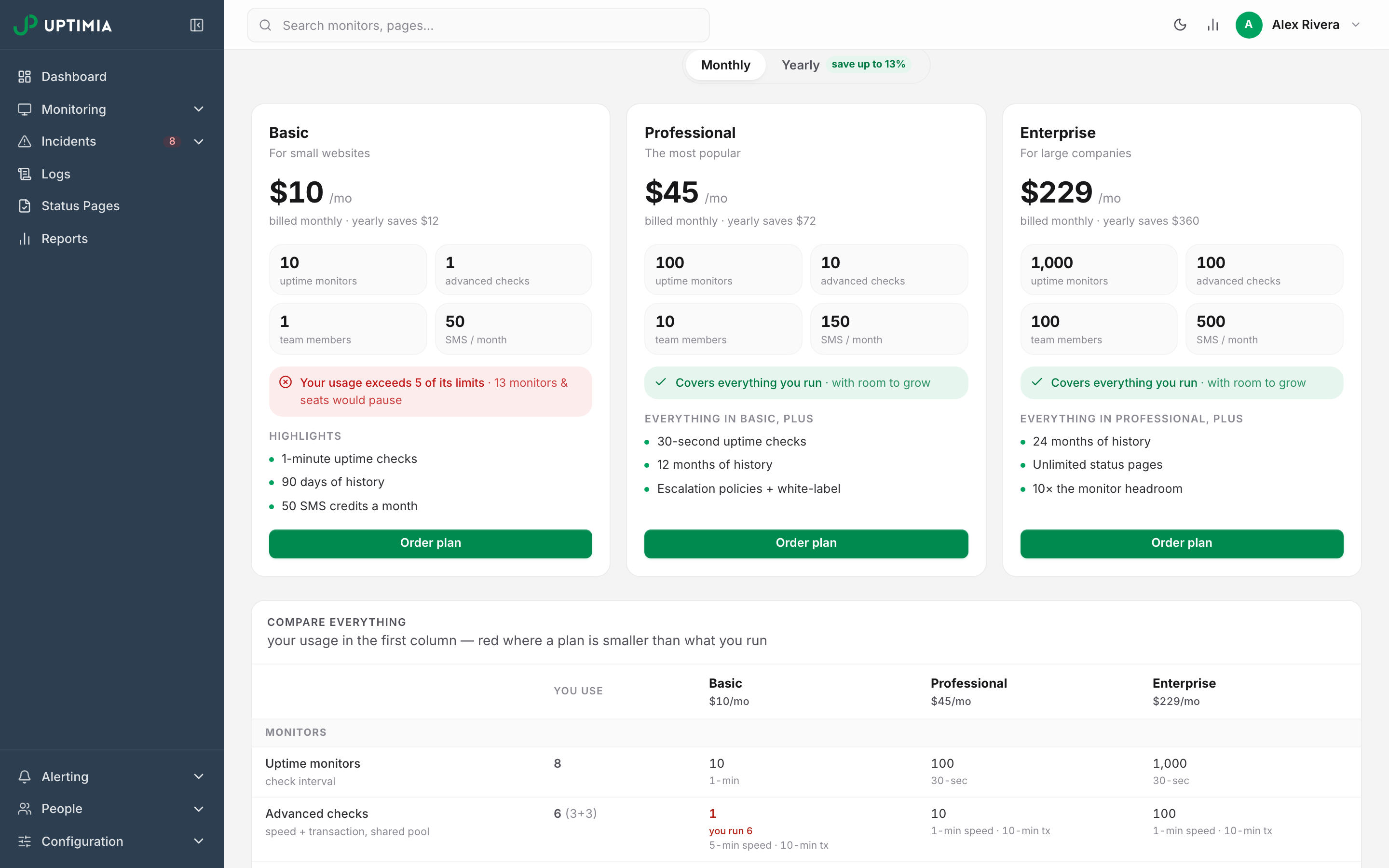Click the 'Uptime monitors' table row label
The image size is (1389, 868).
[313, 763]
